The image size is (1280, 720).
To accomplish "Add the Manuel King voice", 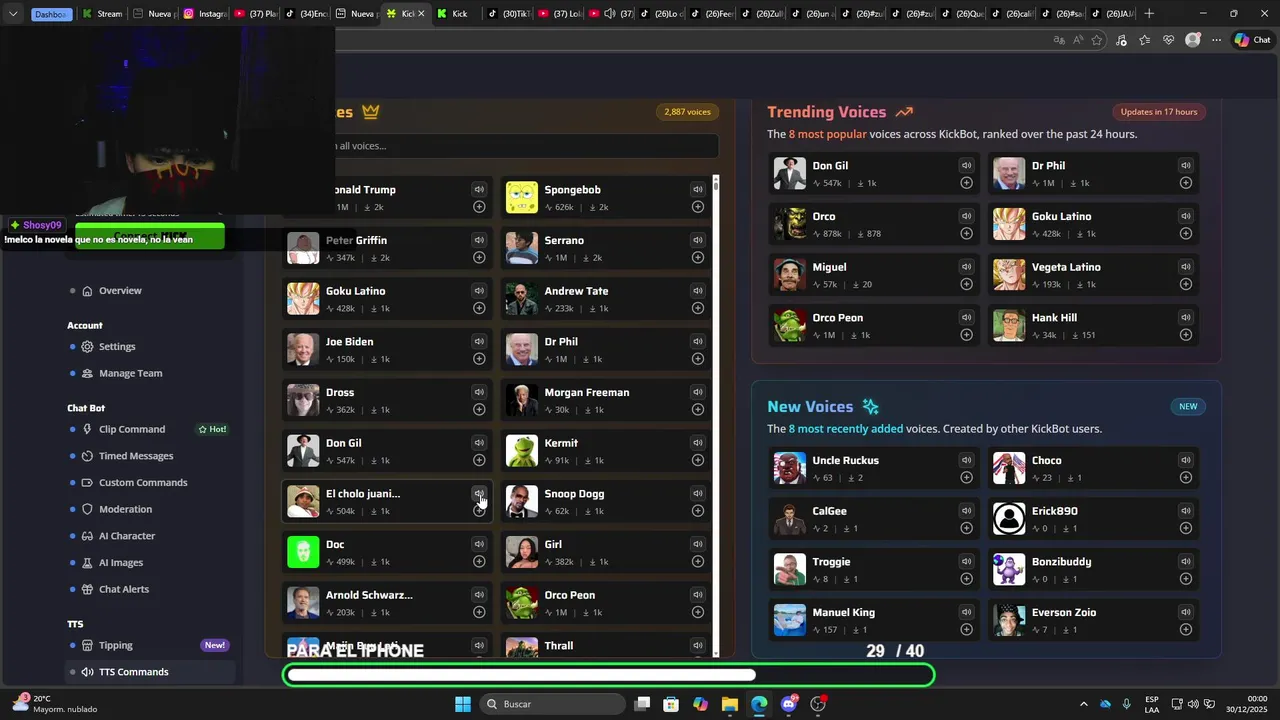I will 966,630.
